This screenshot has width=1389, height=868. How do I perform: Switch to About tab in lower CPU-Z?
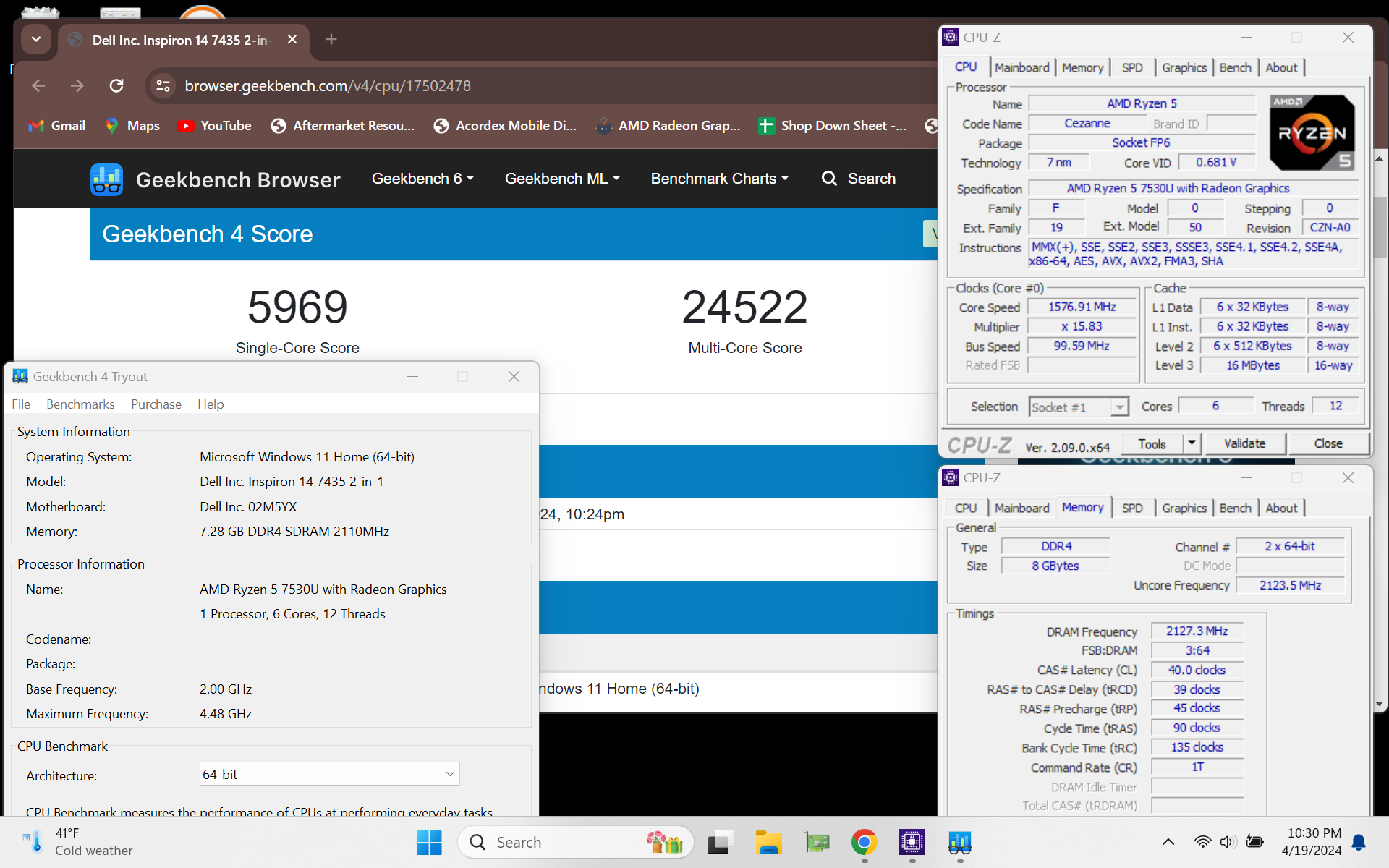(x=1281, y=508)
